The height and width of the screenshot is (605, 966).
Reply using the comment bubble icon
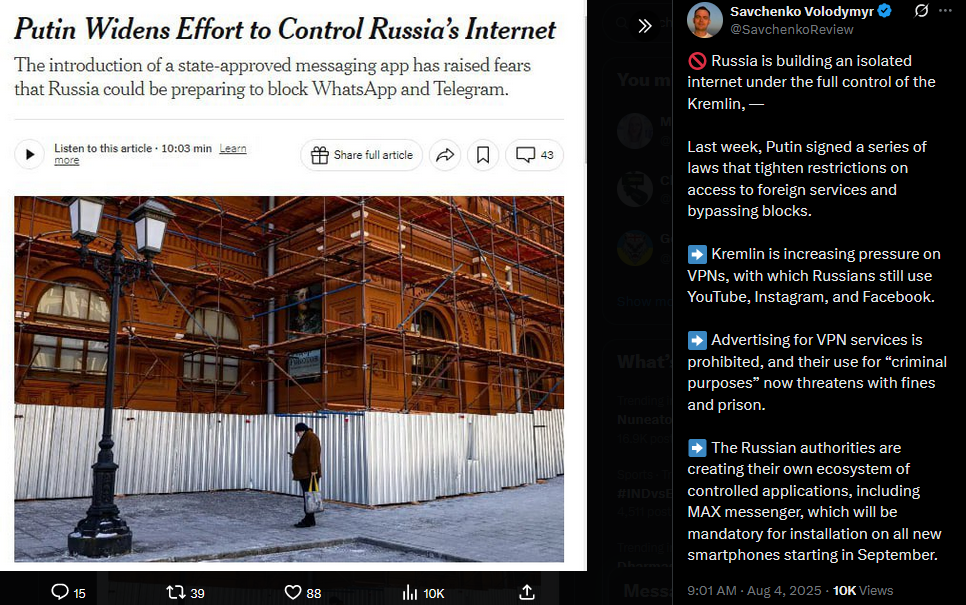(60, 592)
